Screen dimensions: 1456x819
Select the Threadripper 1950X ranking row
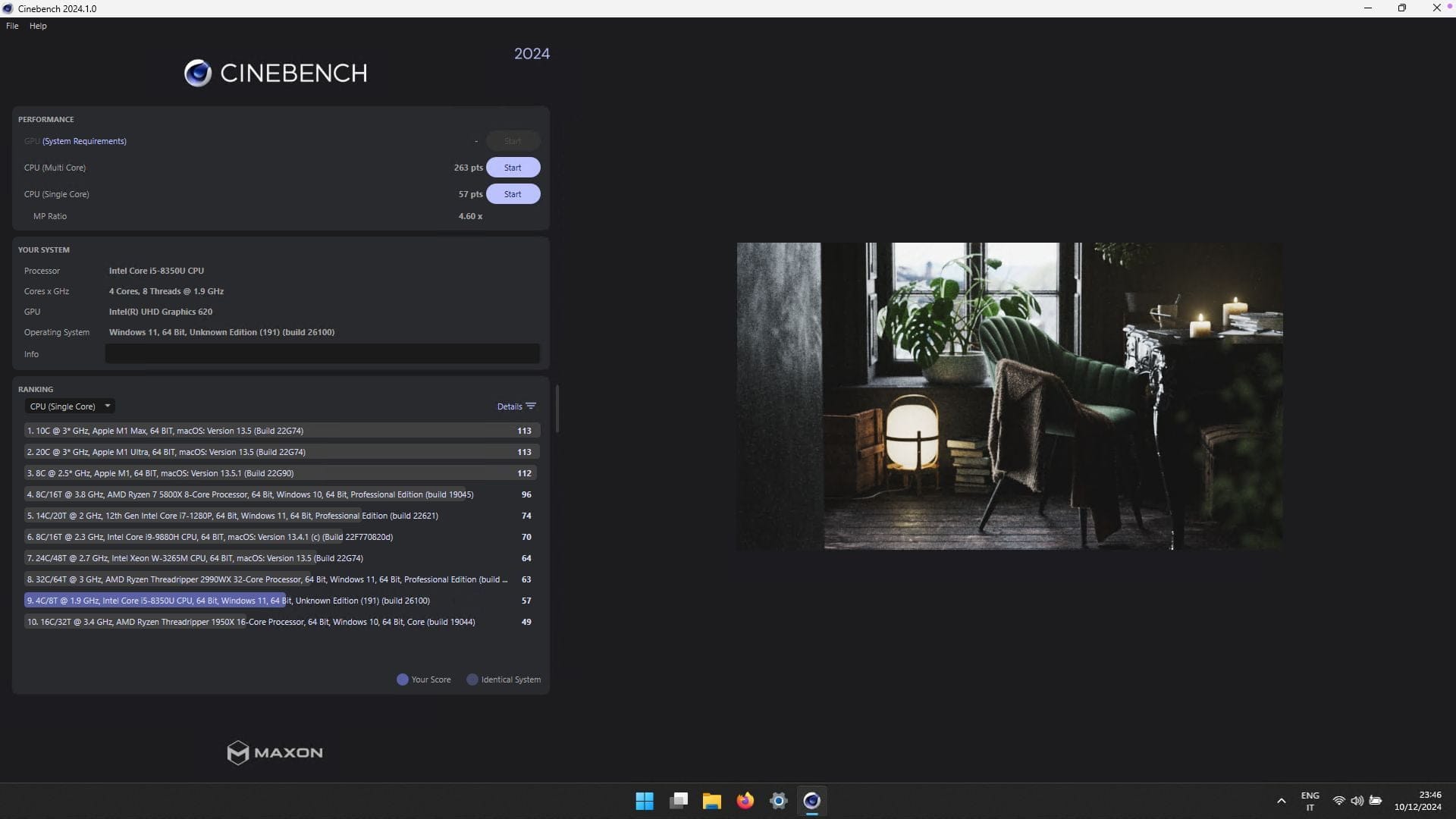point(281,622)
